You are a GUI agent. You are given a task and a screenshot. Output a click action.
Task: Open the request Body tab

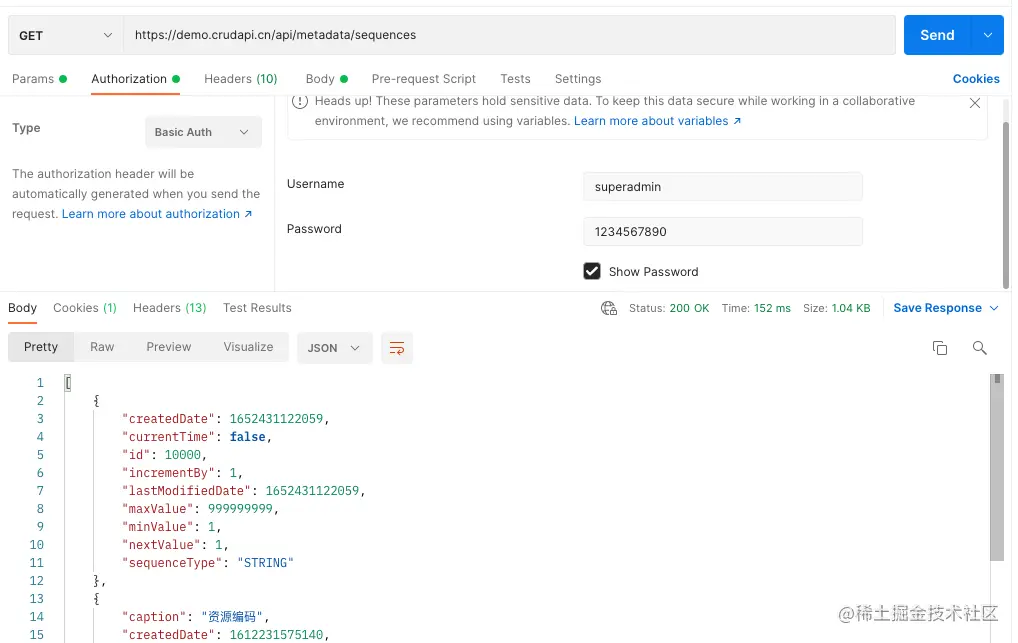[327, 79]
